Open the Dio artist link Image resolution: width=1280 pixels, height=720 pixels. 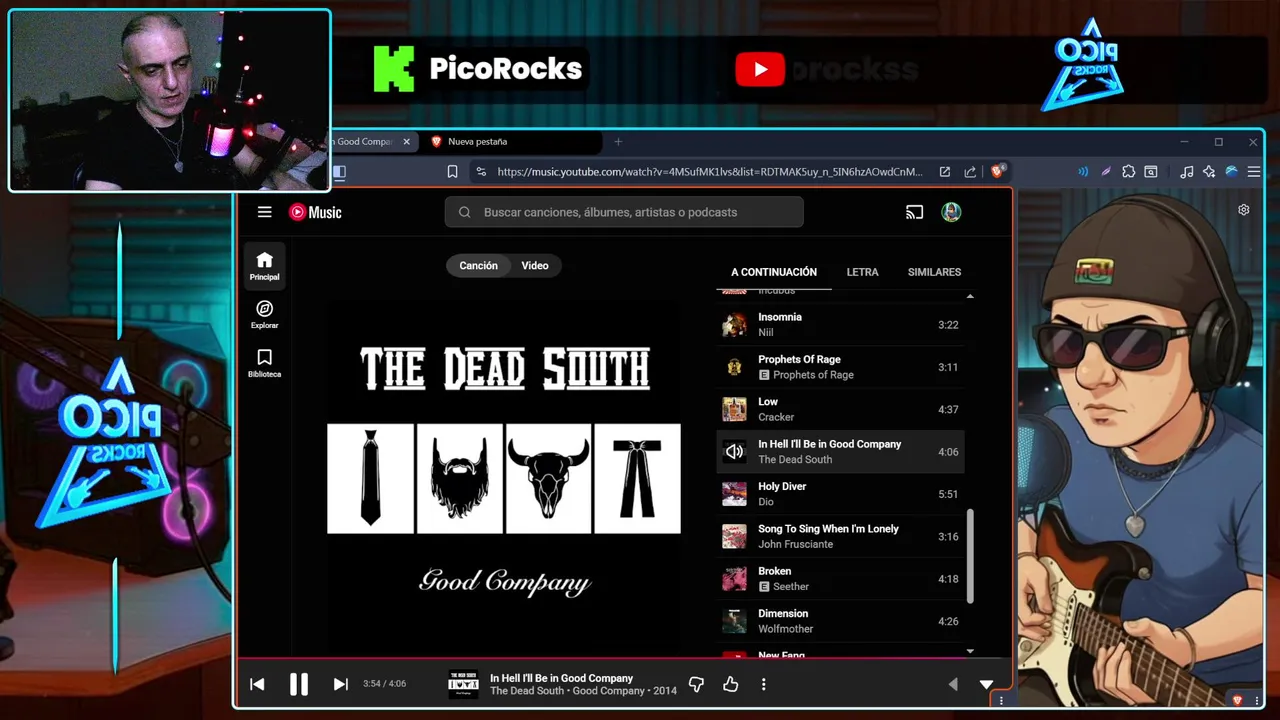[x=765, y=502]
